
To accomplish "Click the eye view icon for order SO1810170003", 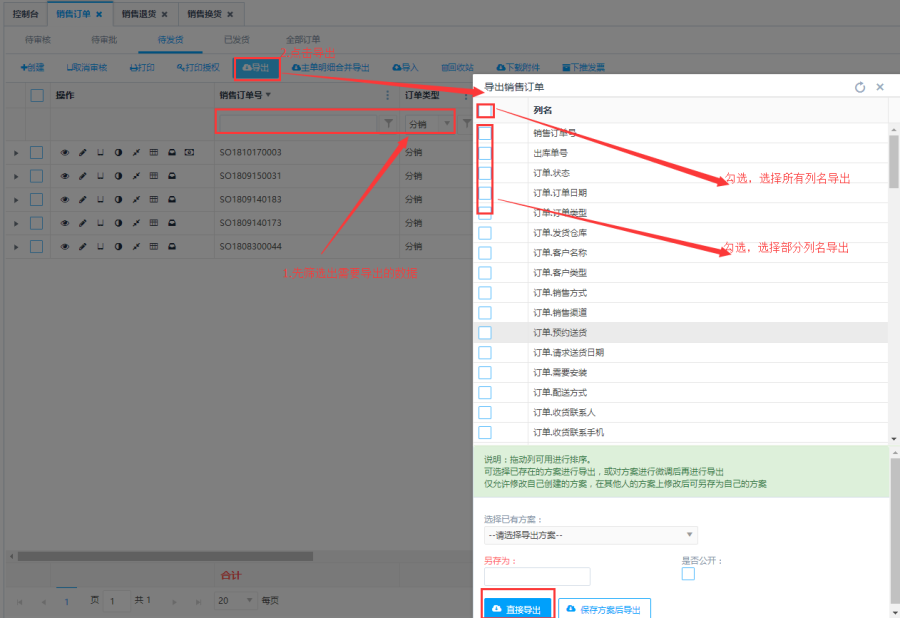I will (x=66, y=152).
